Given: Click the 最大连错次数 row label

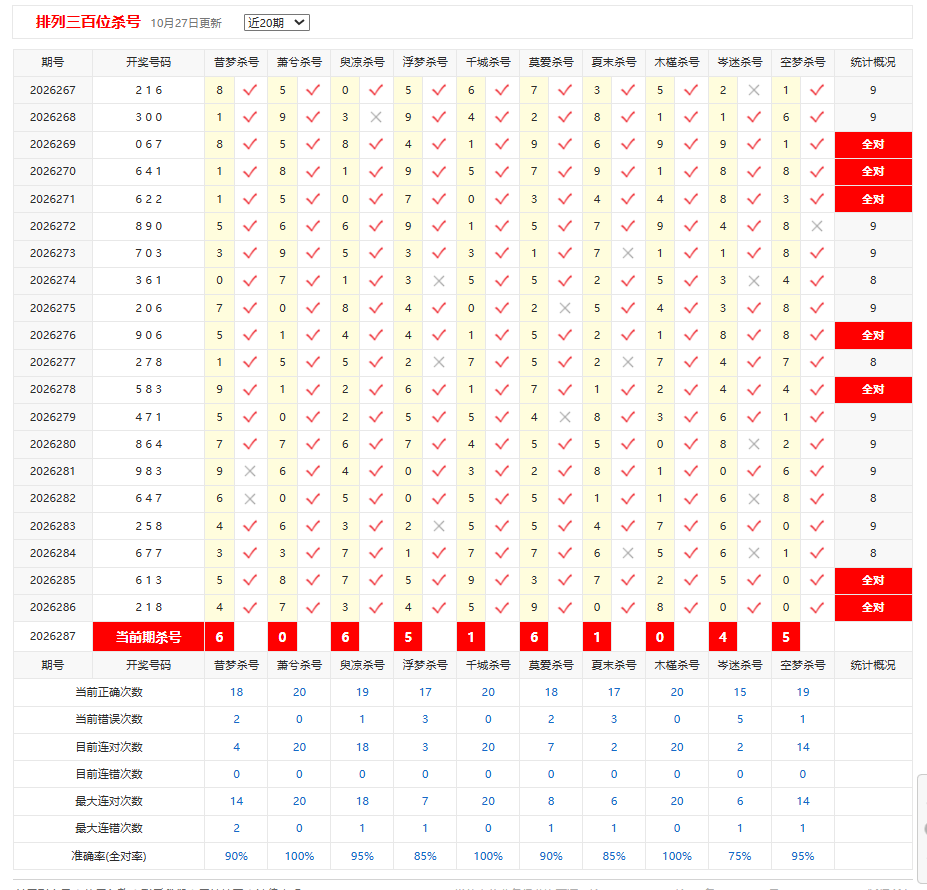Looking at the screenshot, I should (x=109, y=828).
